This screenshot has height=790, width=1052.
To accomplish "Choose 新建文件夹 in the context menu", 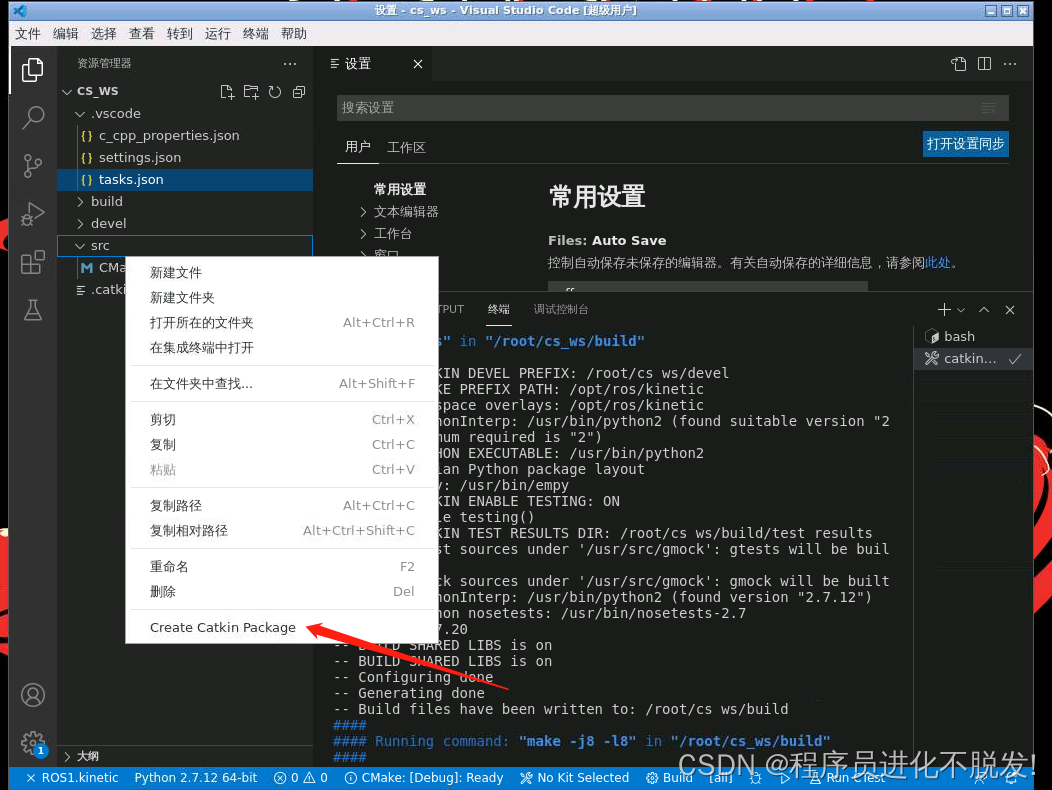I will point(282,297).
